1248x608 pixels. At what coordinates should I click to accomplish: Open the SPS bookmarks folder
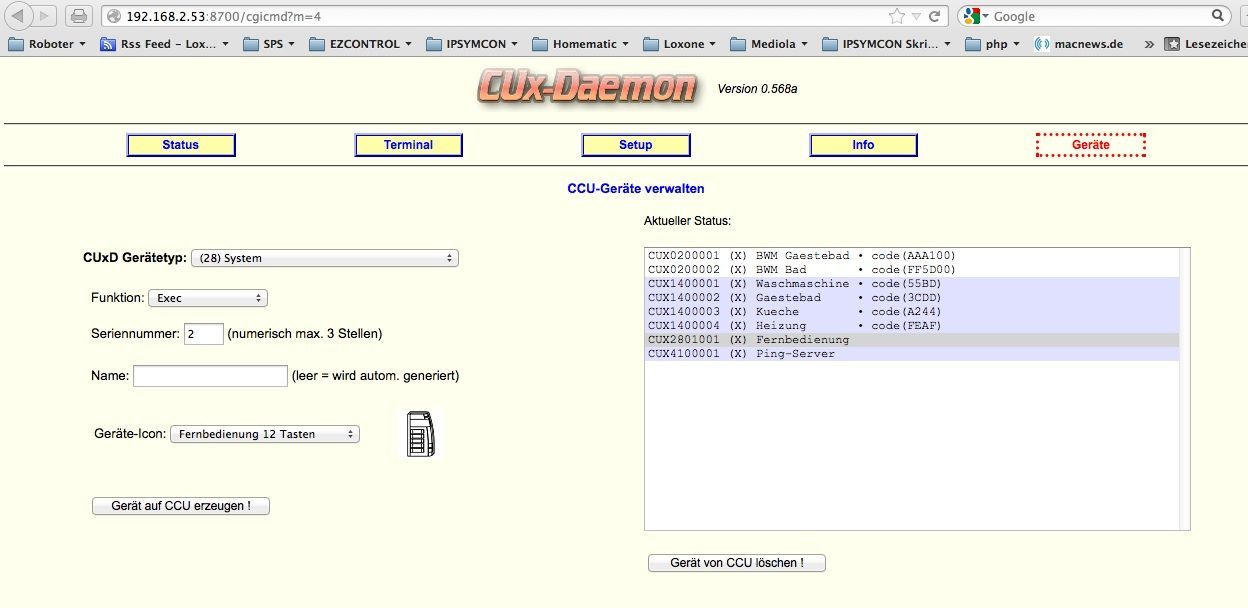(268, 44)
